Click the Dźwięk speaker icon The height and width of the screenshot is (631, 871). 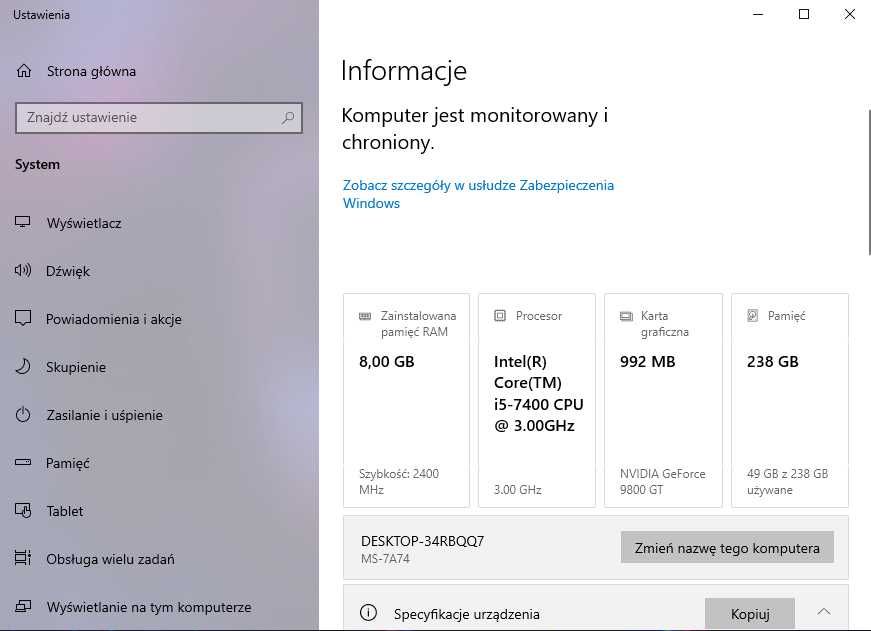click(x=23, y=271)
